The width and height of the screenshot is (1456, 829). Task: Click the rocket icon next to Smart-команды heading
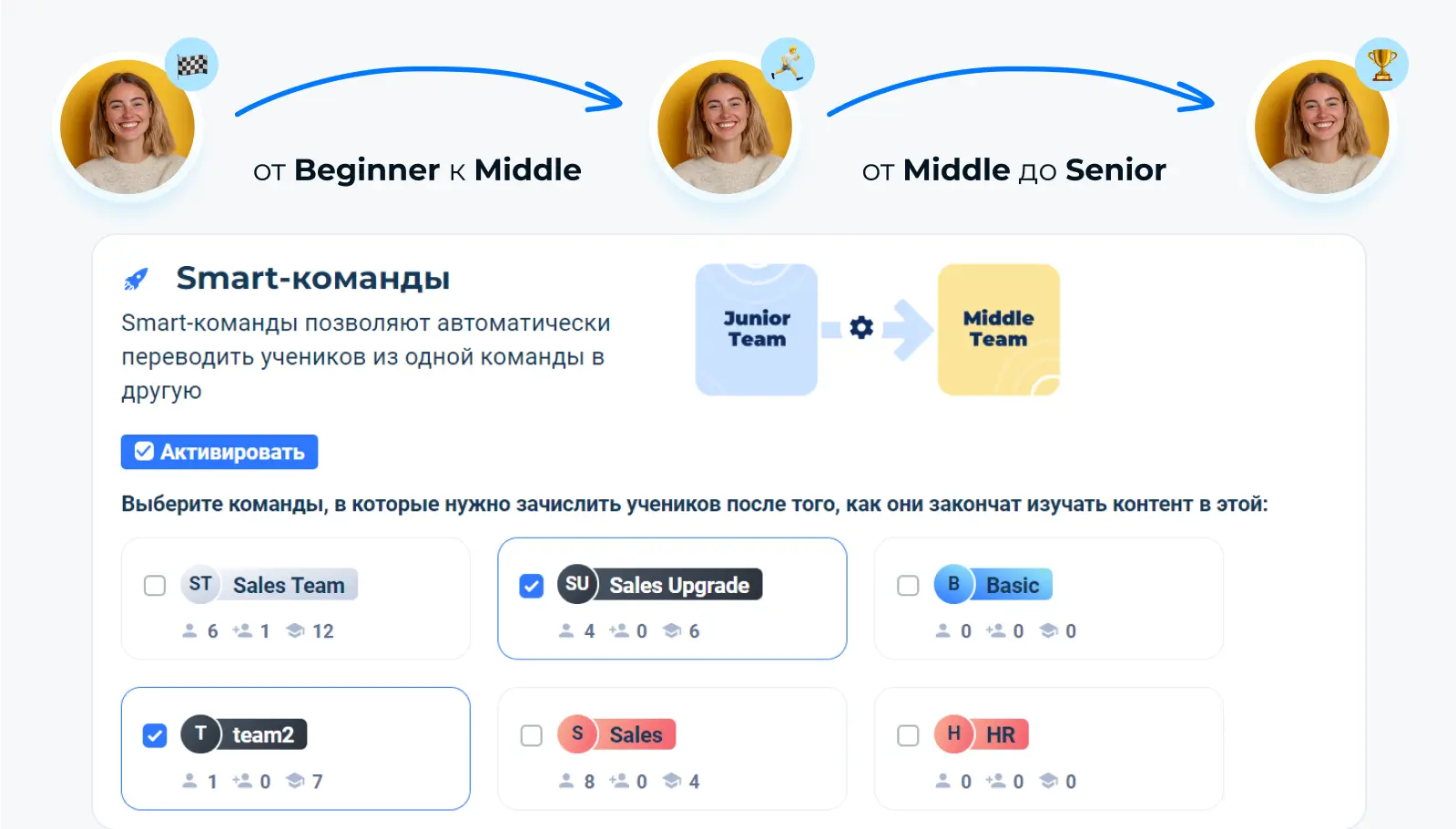[x=137, y=279]
